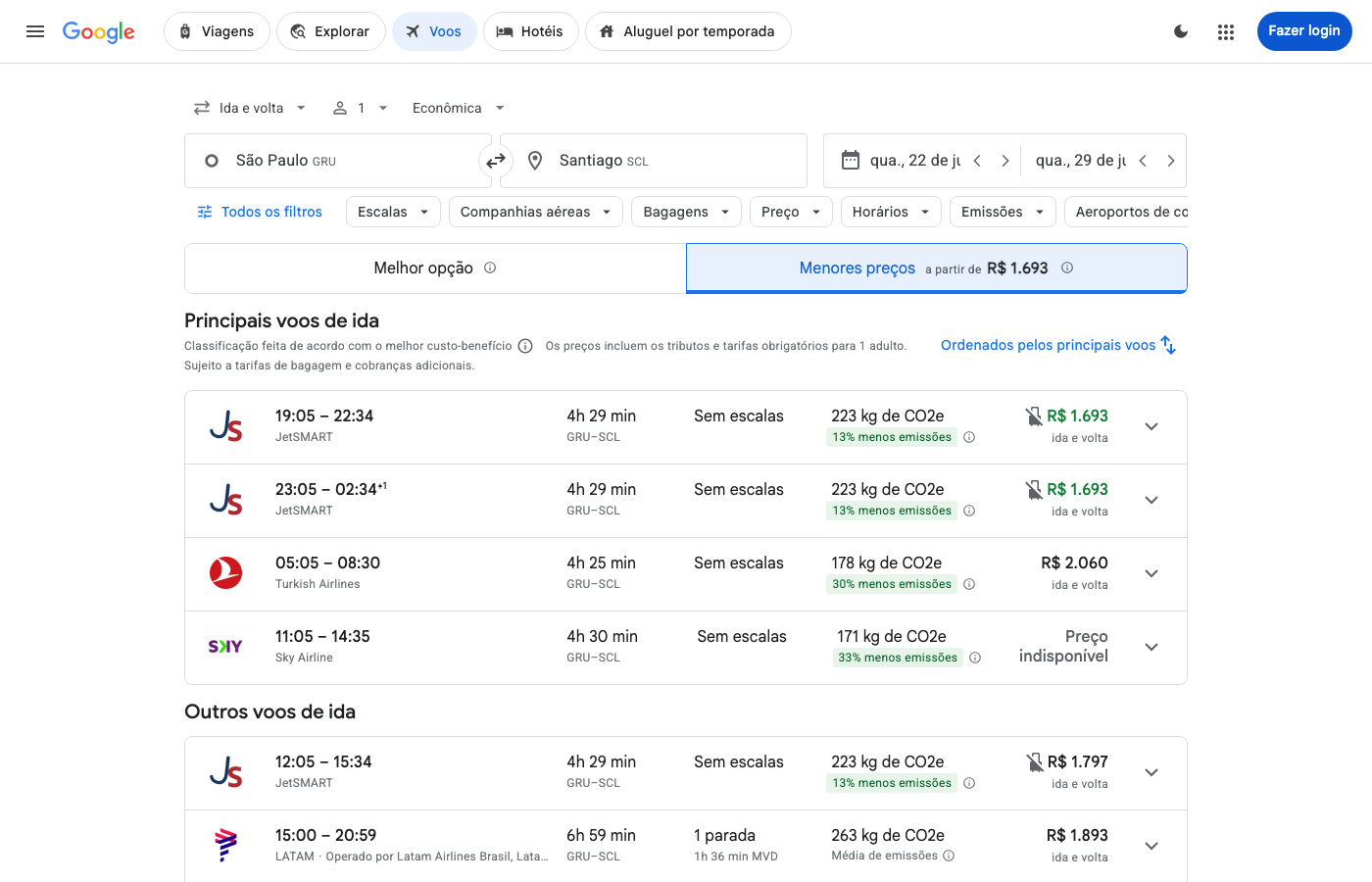Open the Emissões filter dropdown
The width and height of the screenshot is (1372, 882).
tap(1003, 212)
